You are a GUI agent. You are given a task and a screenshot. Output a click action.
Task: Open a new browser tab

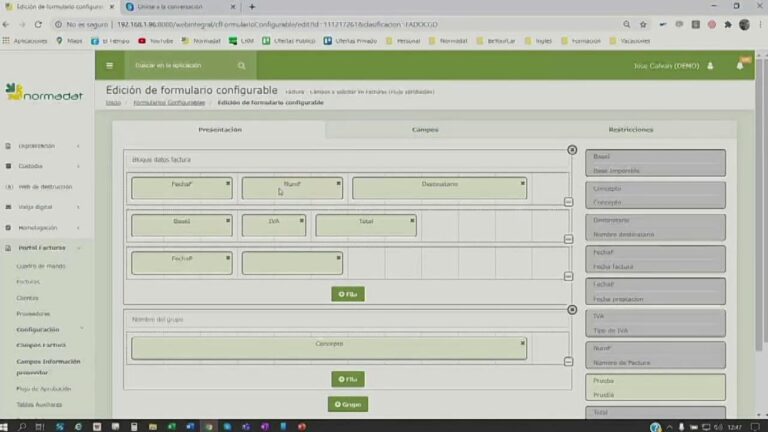tap(252, 7)
